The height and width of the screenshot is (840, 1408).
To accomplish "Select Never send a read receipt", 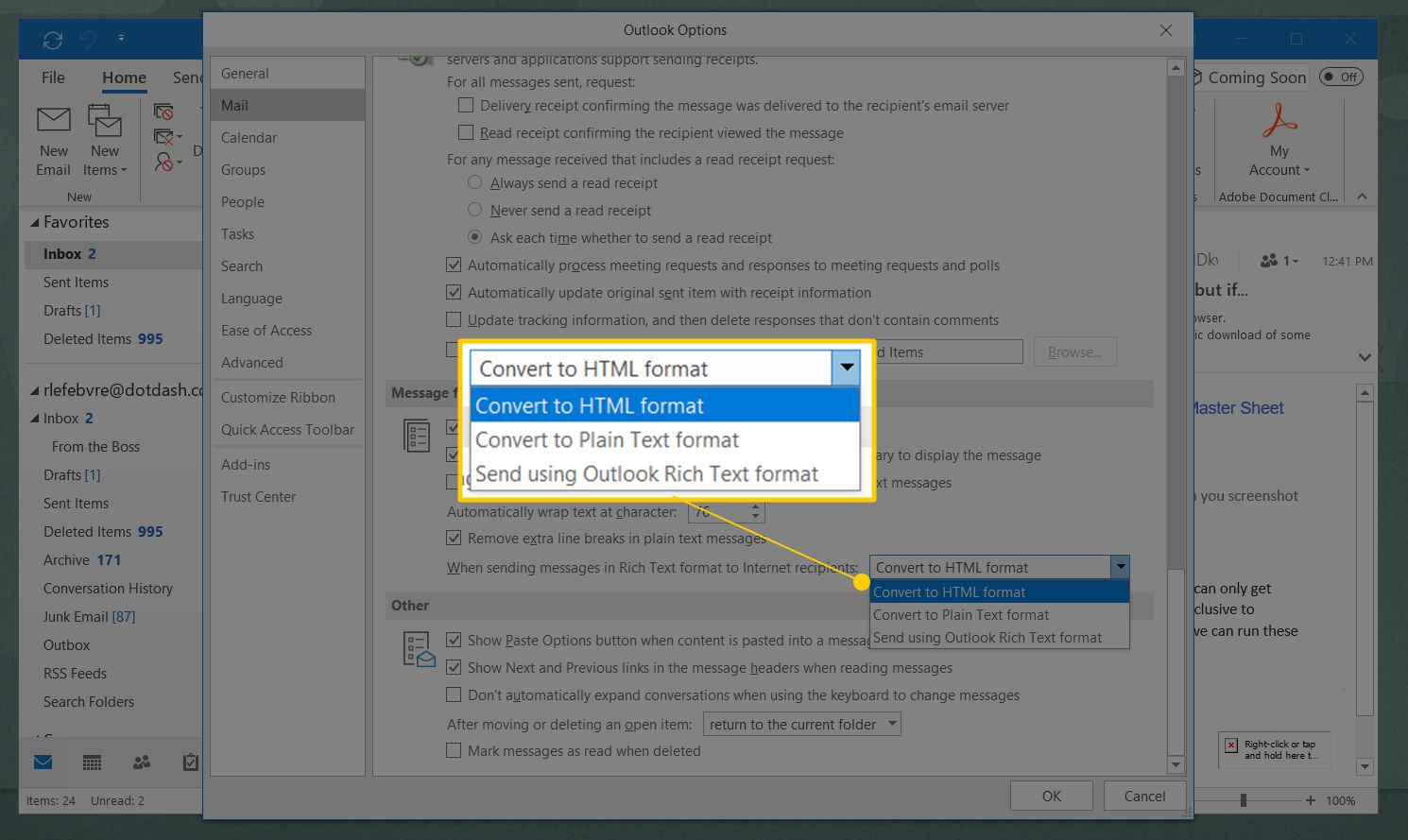I will click(x=475, y=210).
